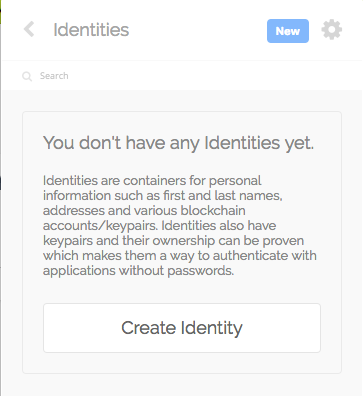
Task: Open settings via the gear icon
Action: click(x=332, y=30)
